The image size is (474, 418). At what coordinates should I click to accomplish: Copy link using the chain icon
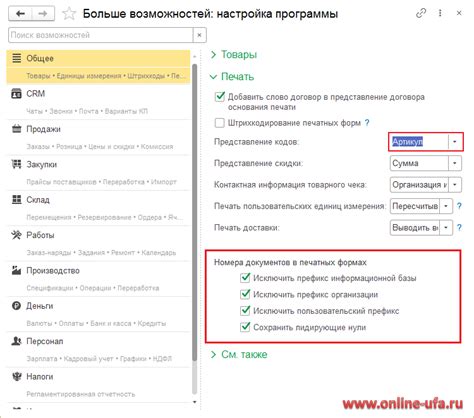pos(421,13)
